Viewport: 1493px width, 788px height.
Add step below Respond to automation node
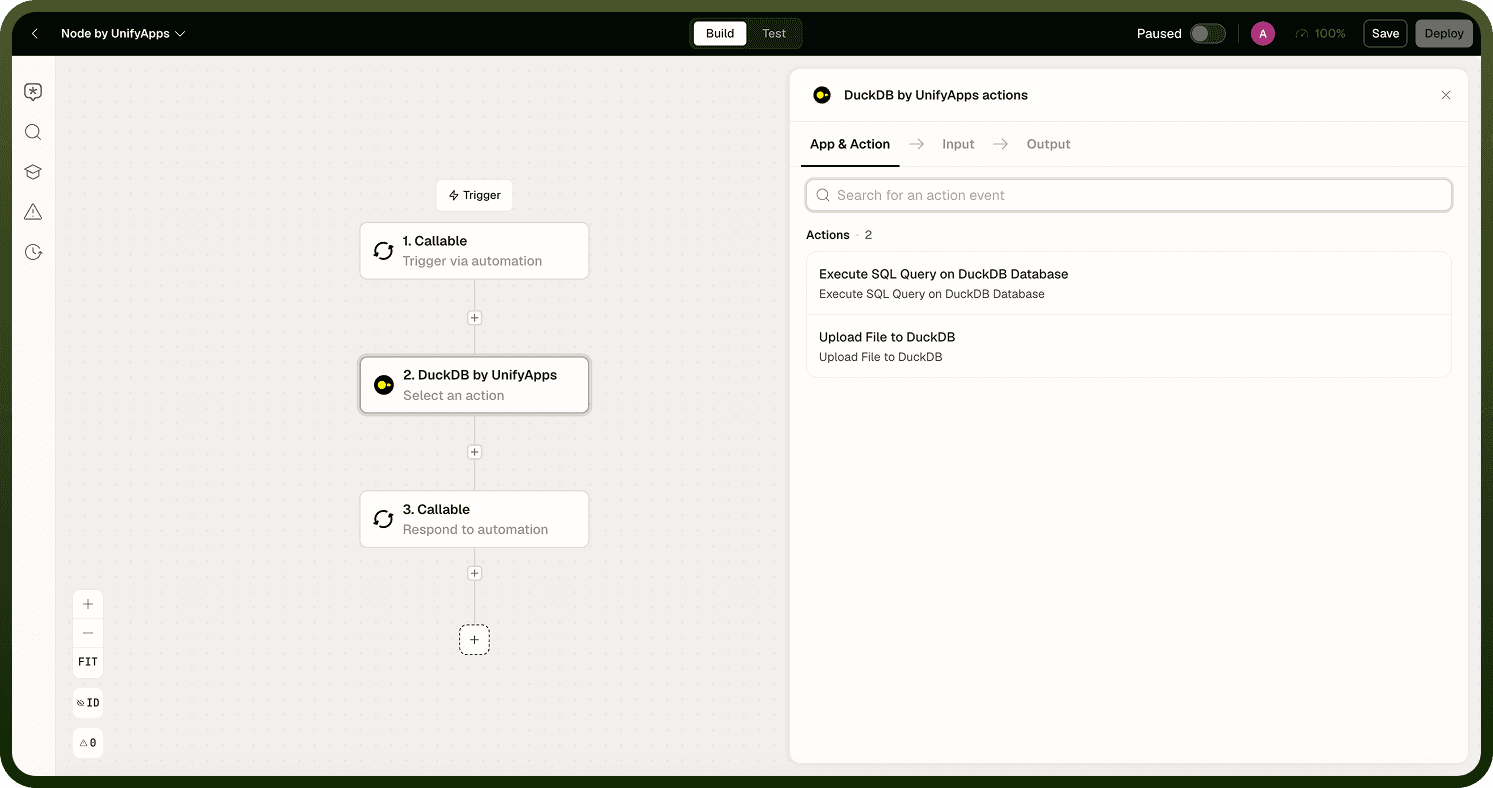coord(475,573)
